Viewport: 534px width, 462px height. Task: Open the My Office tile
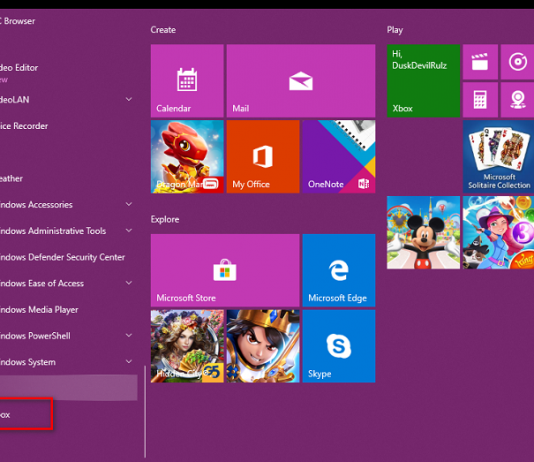(x=263, y=157)
